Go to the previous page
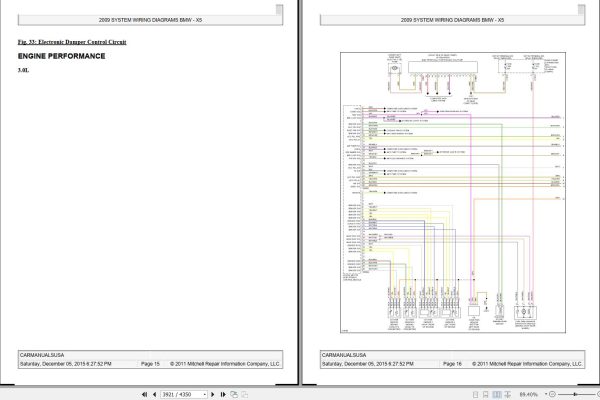 [154, 394]
